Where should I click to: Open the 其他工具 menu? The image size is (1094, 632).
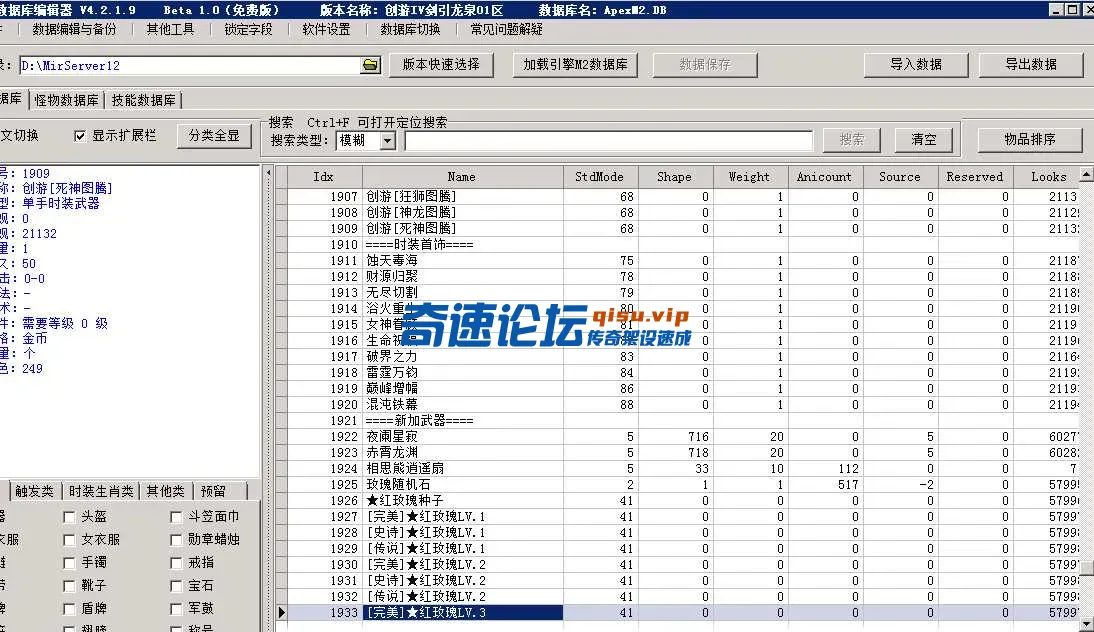click(x=170, y=29)
